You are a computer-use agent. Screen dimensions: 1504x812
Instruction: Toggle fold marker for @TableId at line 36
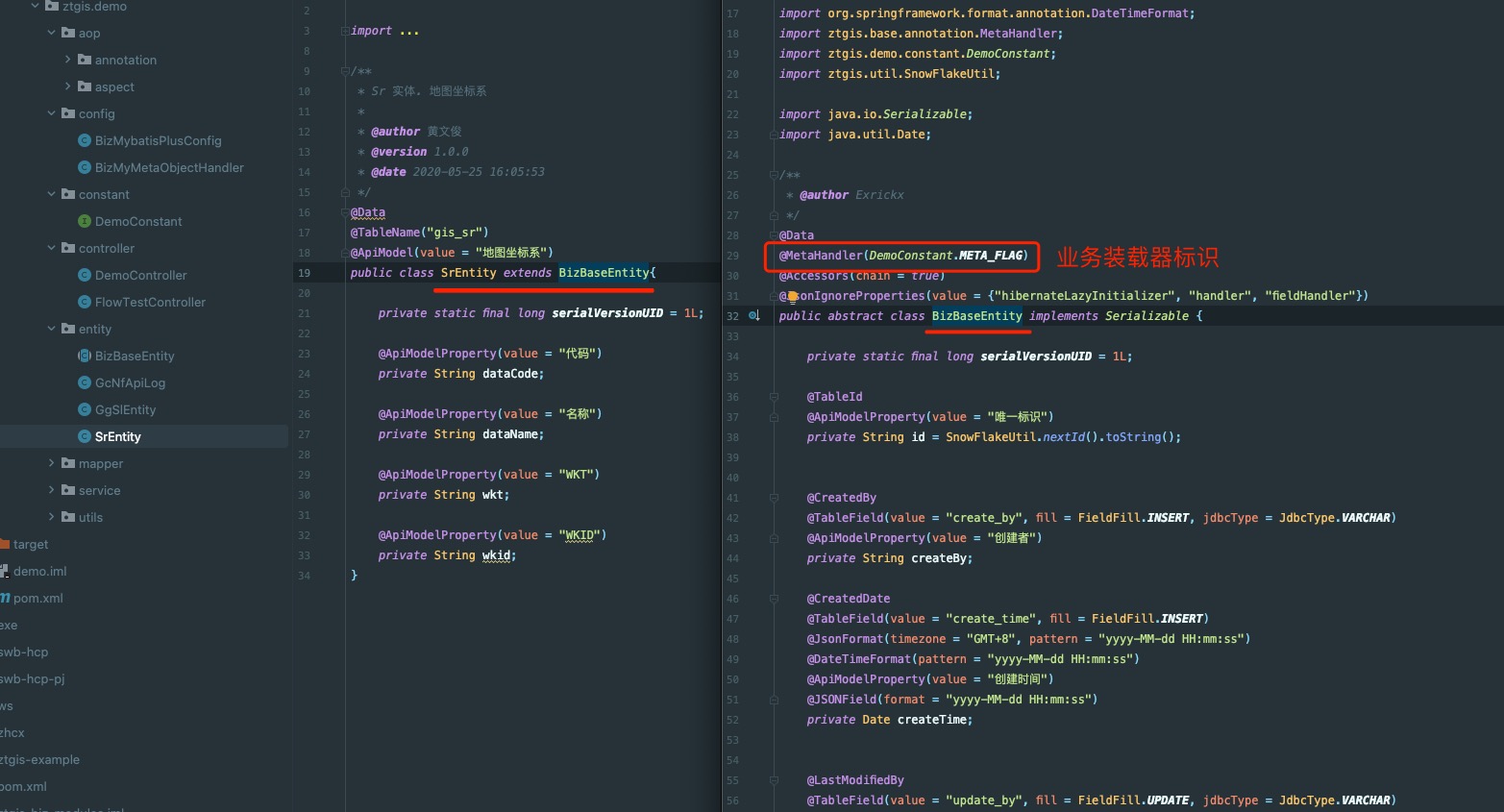(774, 397)
